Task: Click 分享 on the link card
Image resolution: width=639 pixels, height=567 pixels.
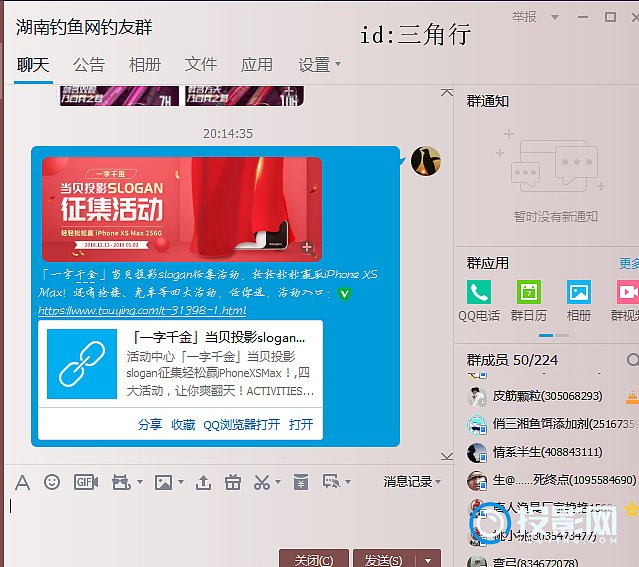Action: tap(150, 424)
